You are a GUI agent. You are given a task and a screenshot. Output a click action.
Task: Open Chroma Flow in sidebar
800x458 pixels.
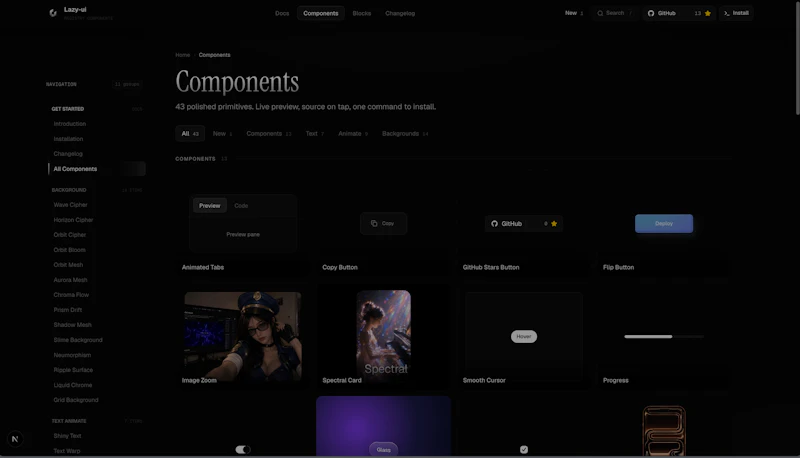coord(71,295)
